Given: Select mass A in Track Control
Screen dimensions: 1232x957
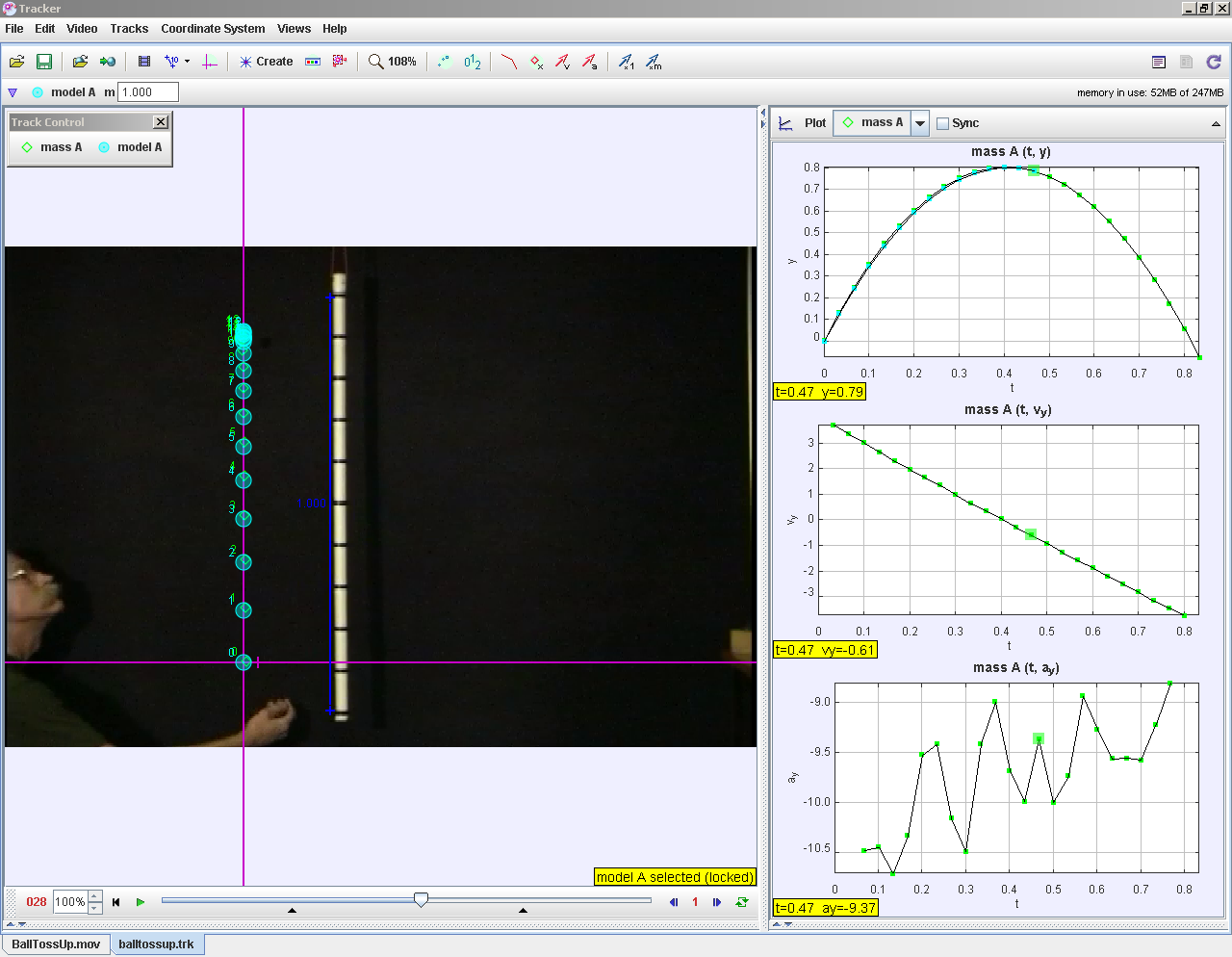Looking at the screenshot, I should [x=52, y=147].
